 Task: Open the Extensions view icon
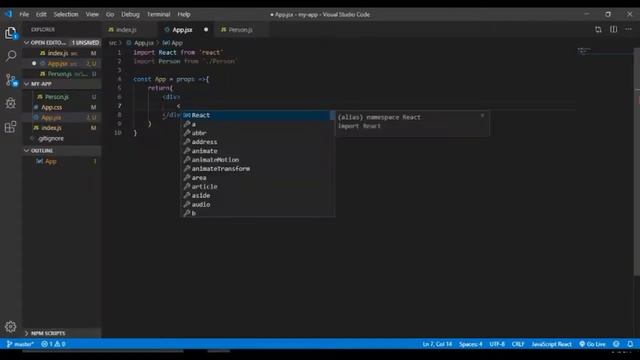(x=11, y=127)
